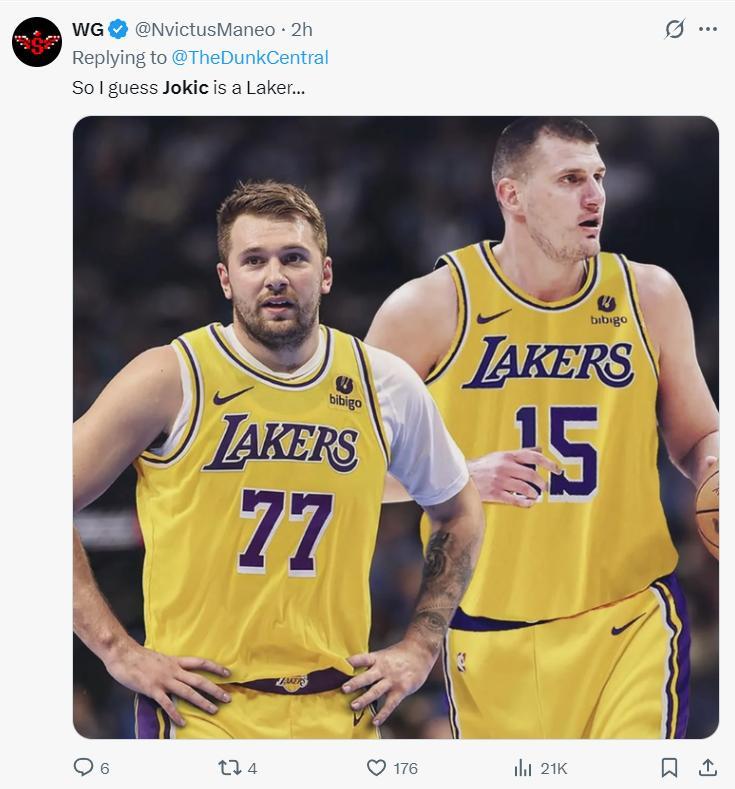
Task: Open the three-dot More options menu
Action: pyautogui.click(x=708, y=29)
